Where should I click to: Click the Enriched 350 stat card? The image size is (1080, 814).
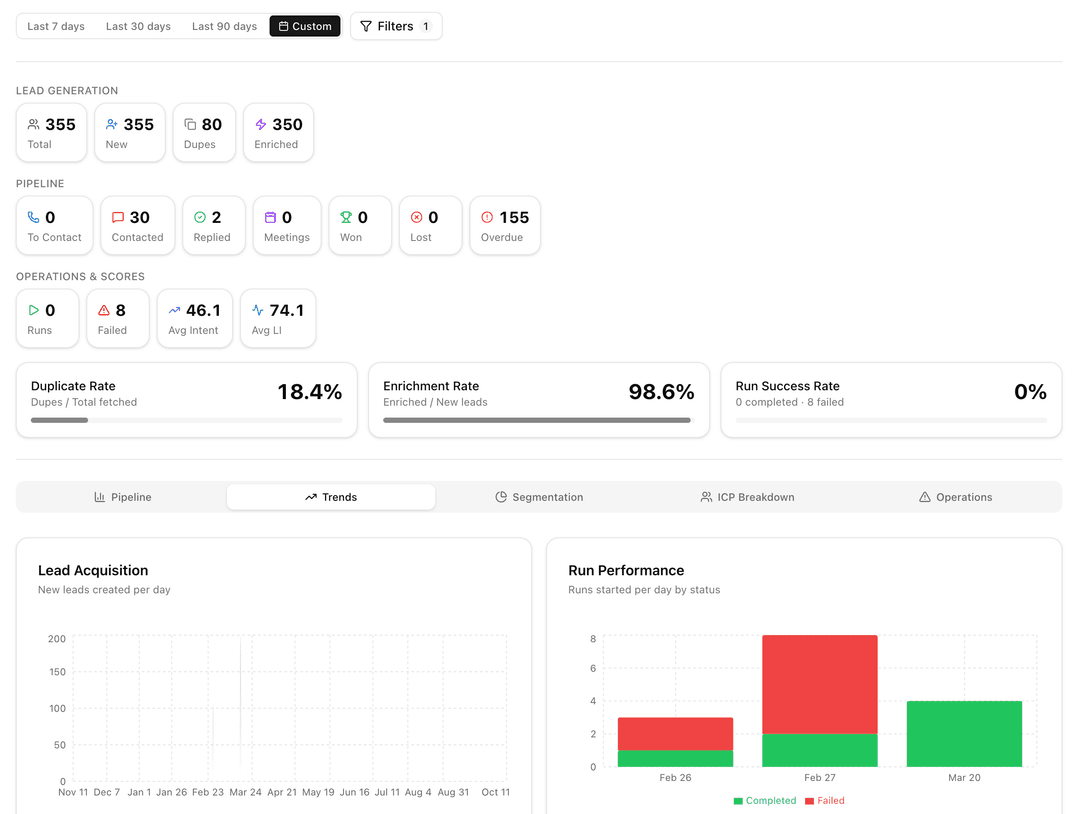278,133
